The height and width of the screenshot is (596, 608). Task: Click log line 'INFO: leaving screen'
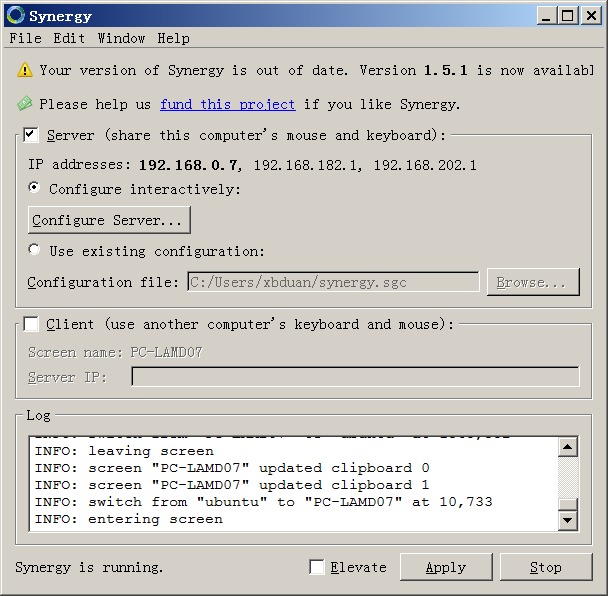(124, 451)
